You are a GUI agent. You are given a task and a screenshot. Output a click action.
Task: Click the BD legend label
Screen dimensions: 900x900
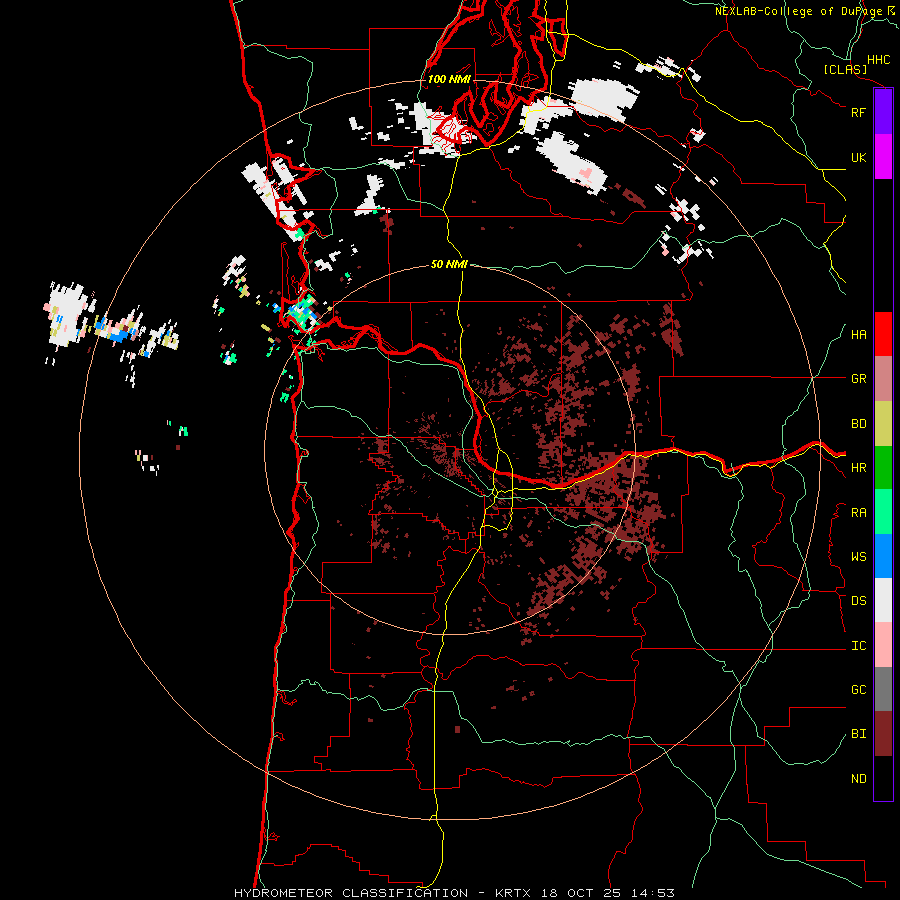point(858,424)
